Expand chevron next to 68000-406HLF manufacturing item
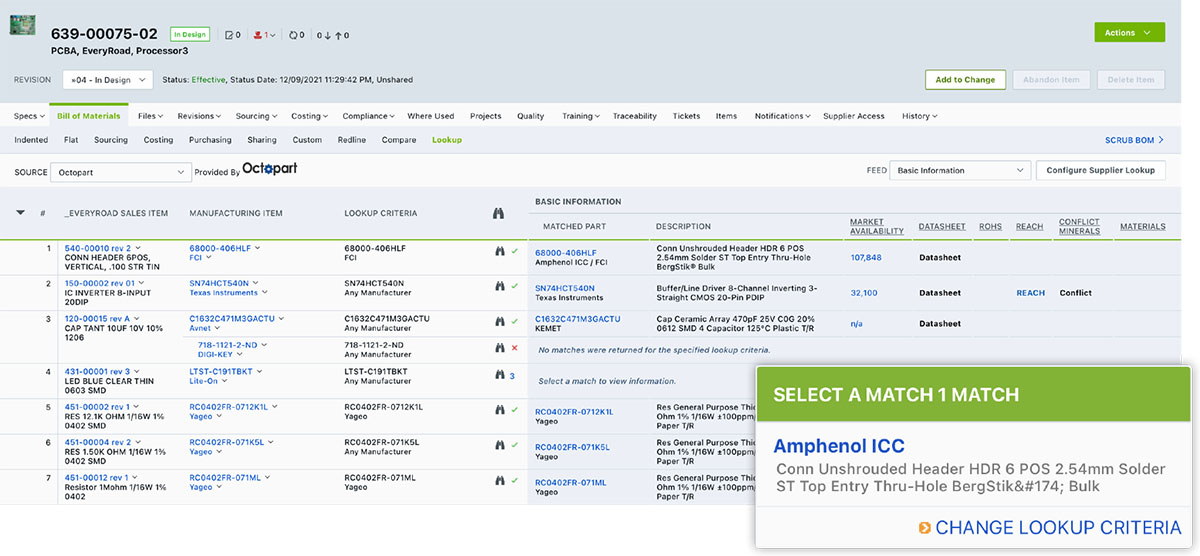Image resolution: width=1200 pixels, height=556 pixels. coord(257,248)
